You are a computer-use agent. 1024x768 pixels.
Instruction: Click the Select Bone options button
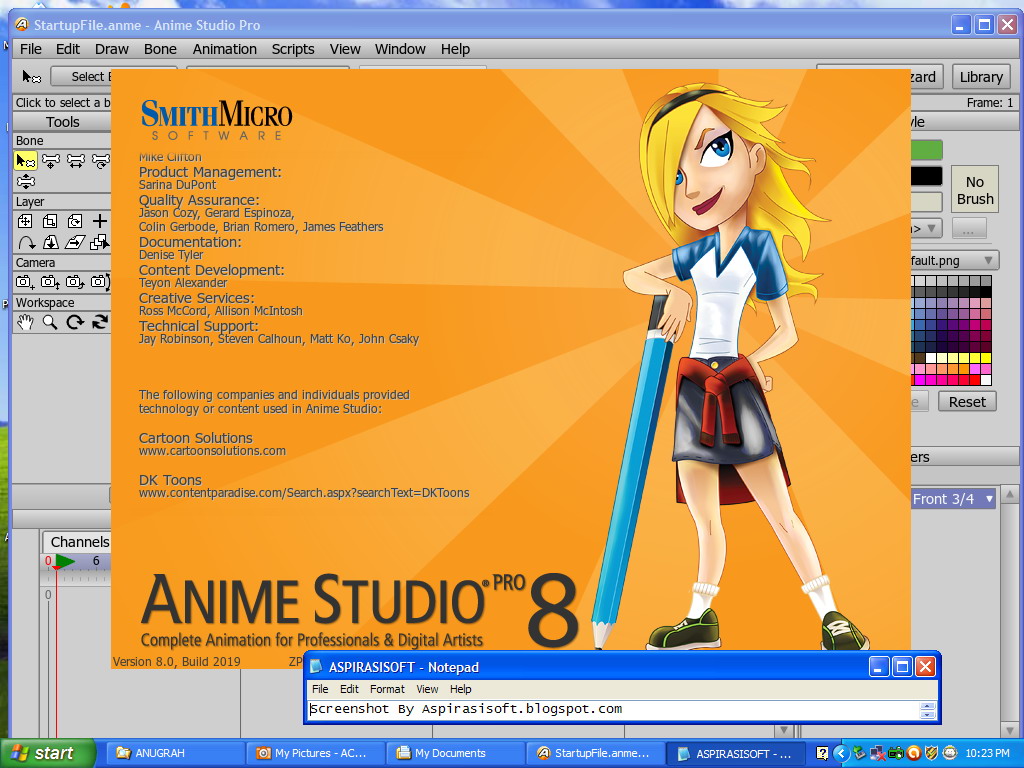[x=81, y=77]
